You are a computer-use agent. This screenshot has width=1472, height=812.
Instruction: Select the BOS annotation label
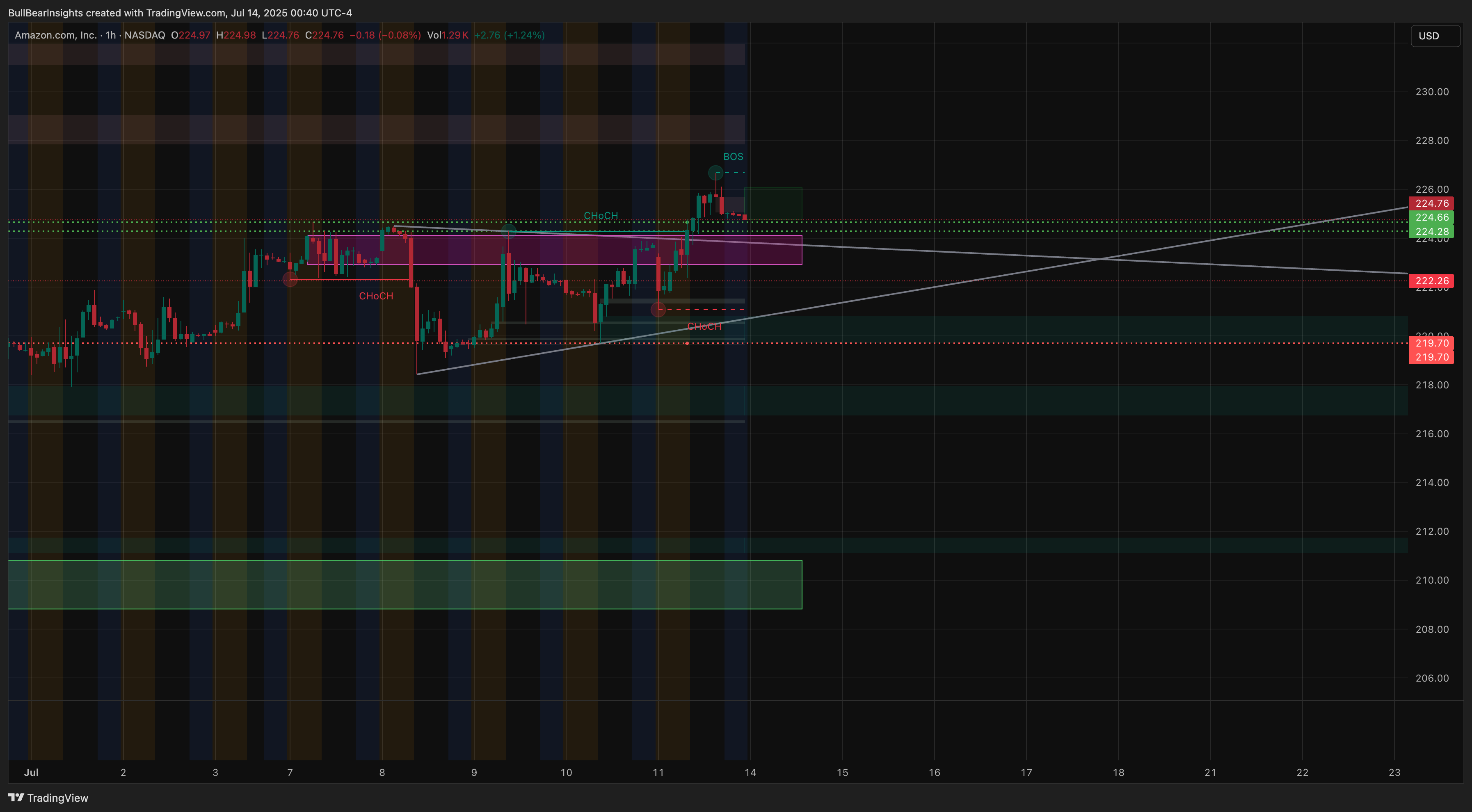pos(733,157)
